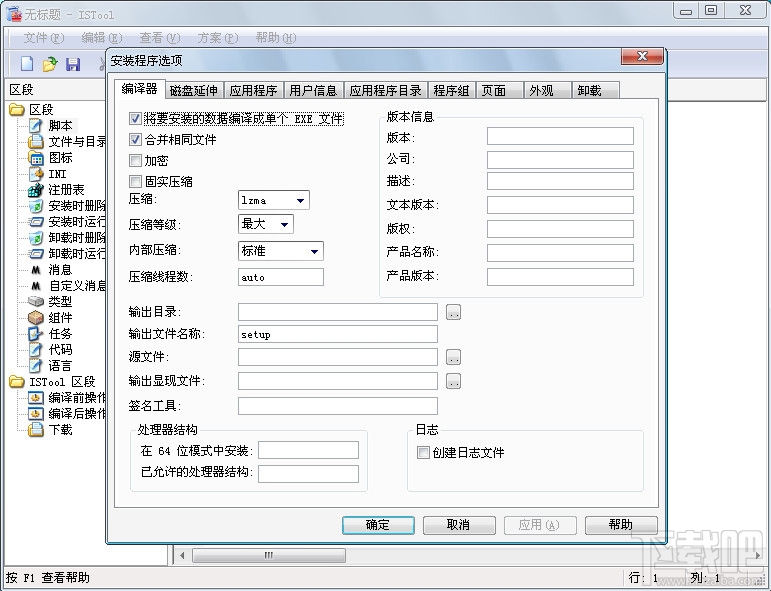Open the 压缩 lzma dropdown
Viewport: 771px width, 591px height.
point(274,200)
